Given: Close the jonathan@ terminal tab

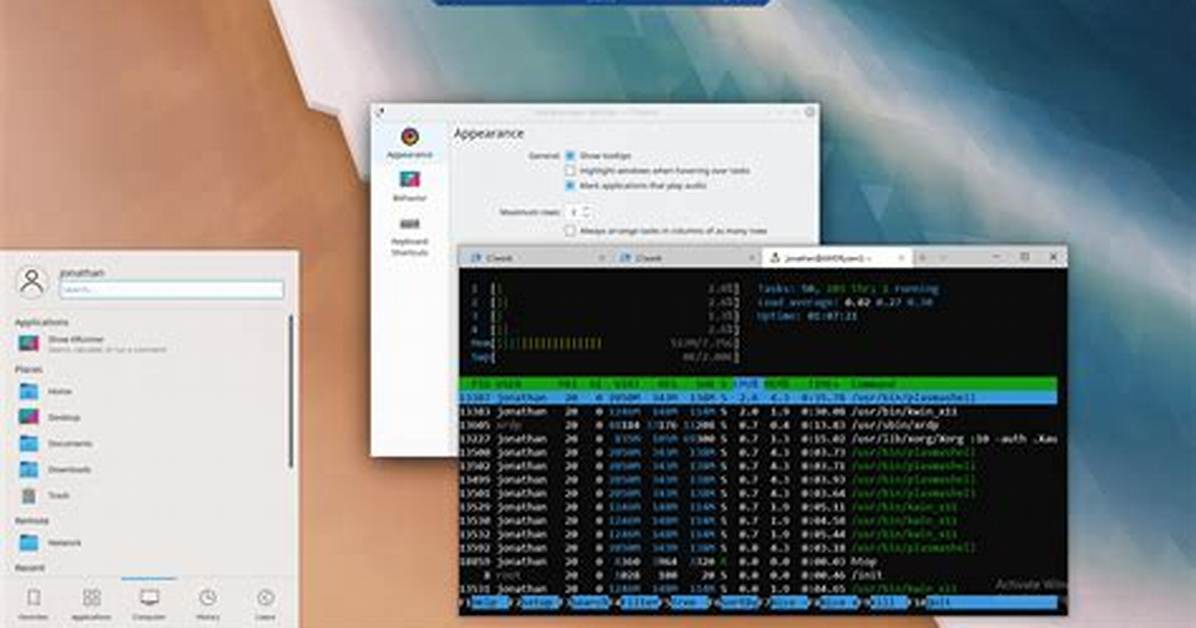Looking at the screenshot, I should (x=902, y=258).
